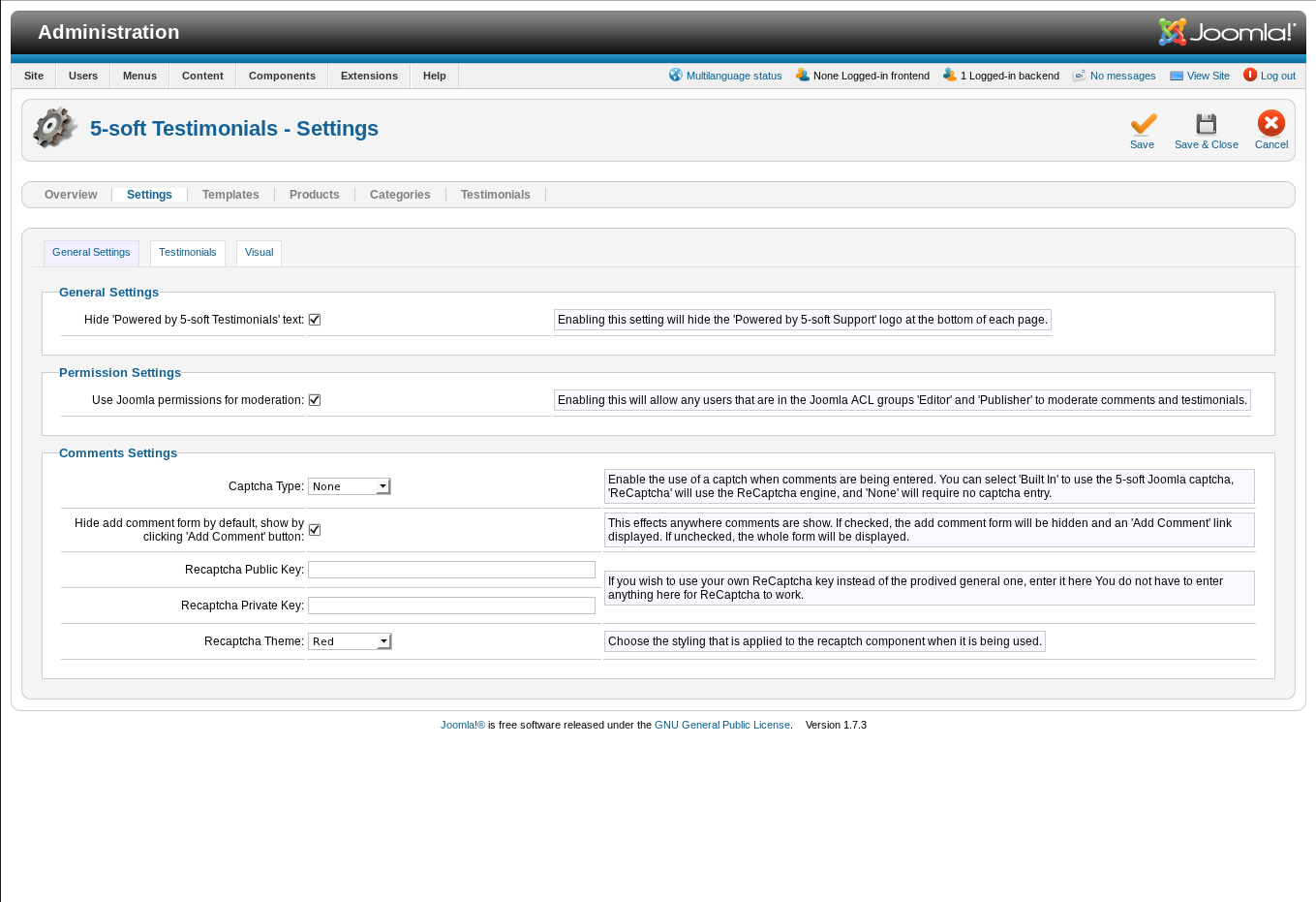The height and width of the screenshot is (902, 1316).
Task: Go to the Testimonials submenu
Action: pos(496,195)
